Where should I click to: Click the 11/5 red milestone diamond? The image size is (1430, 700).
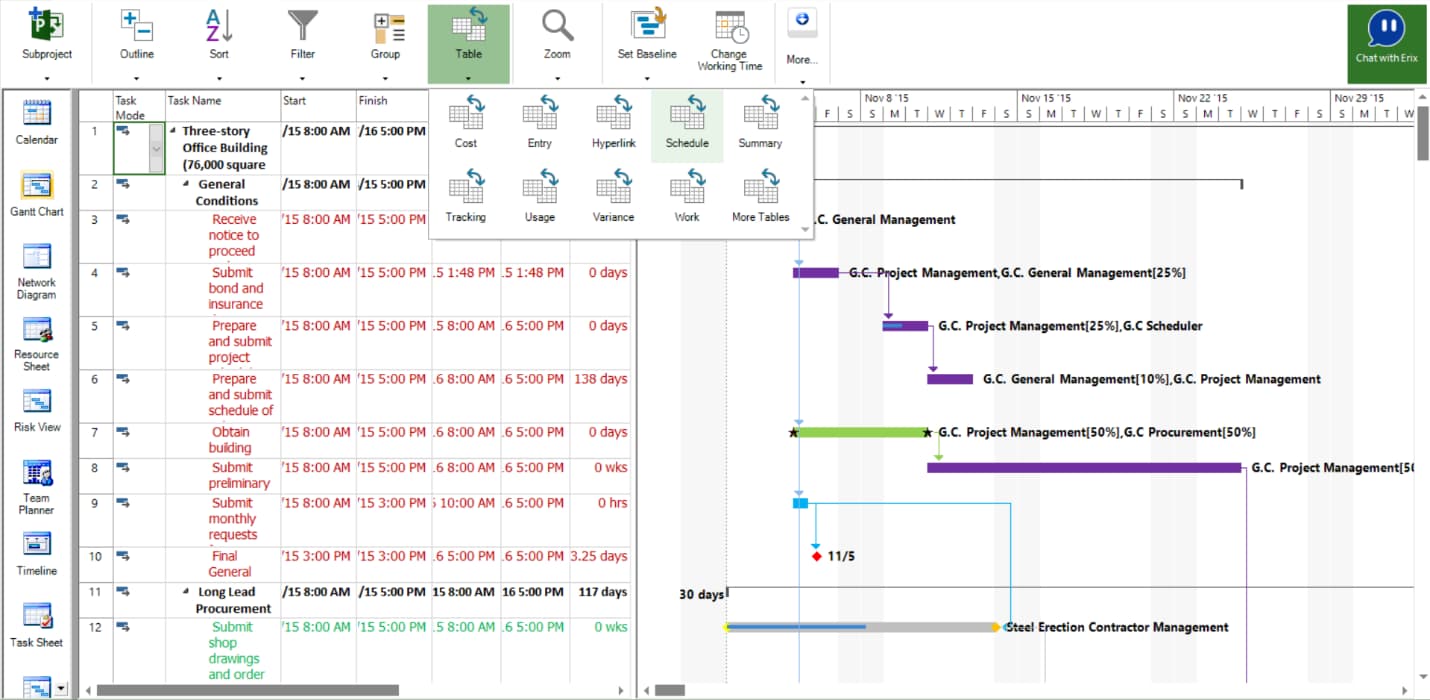point(817,556)
